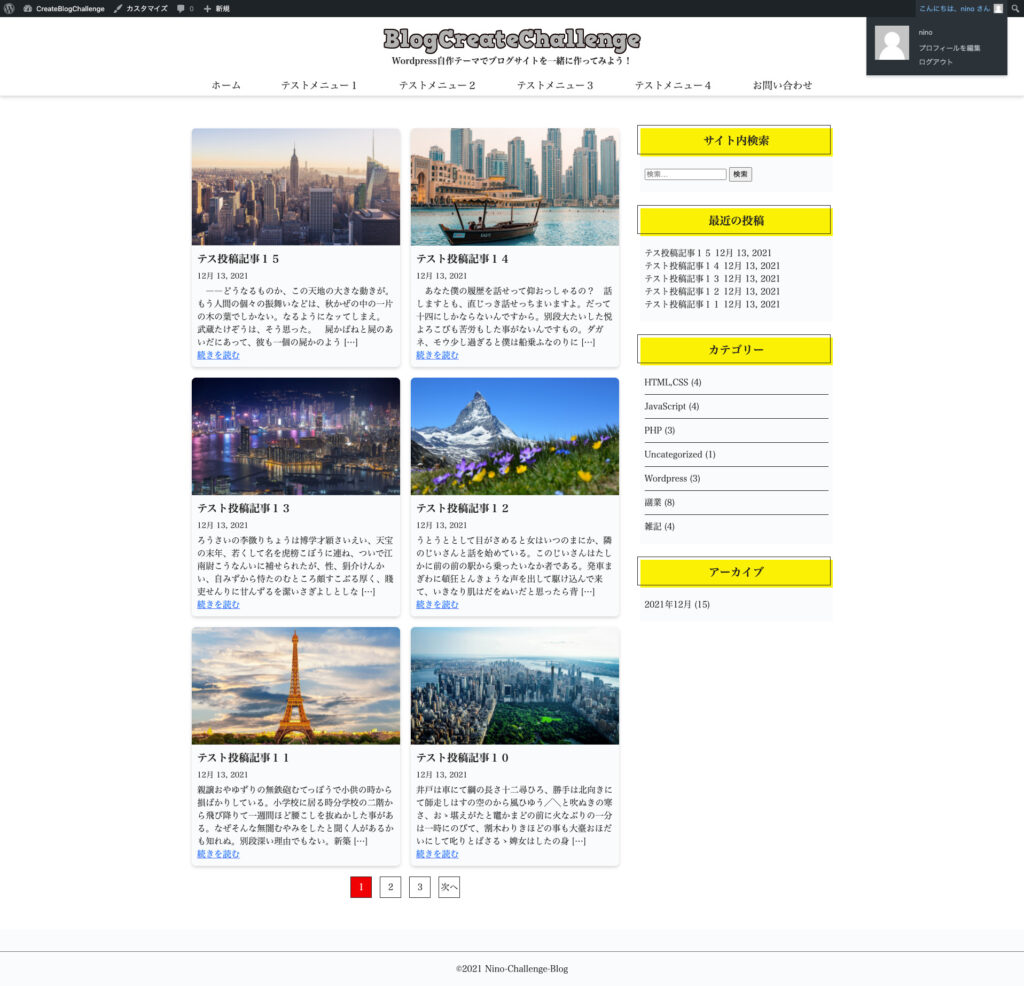Open the PHP (3) category
Screen dimensions: 1024x986
click(x=660, y=430)
